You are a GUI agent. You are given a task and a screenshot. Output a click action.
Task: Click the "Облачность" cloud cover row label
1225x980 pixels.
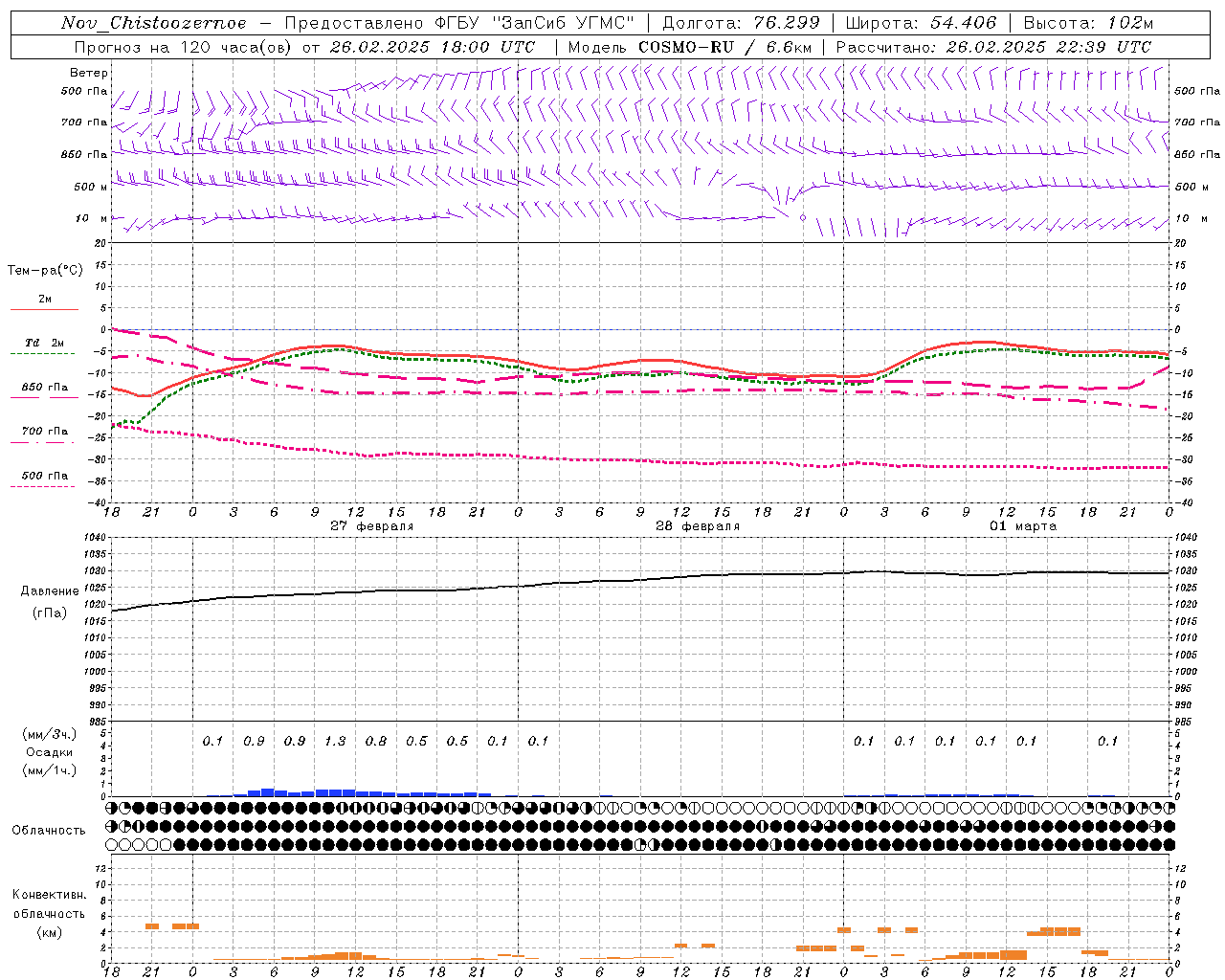pos(49,831)
